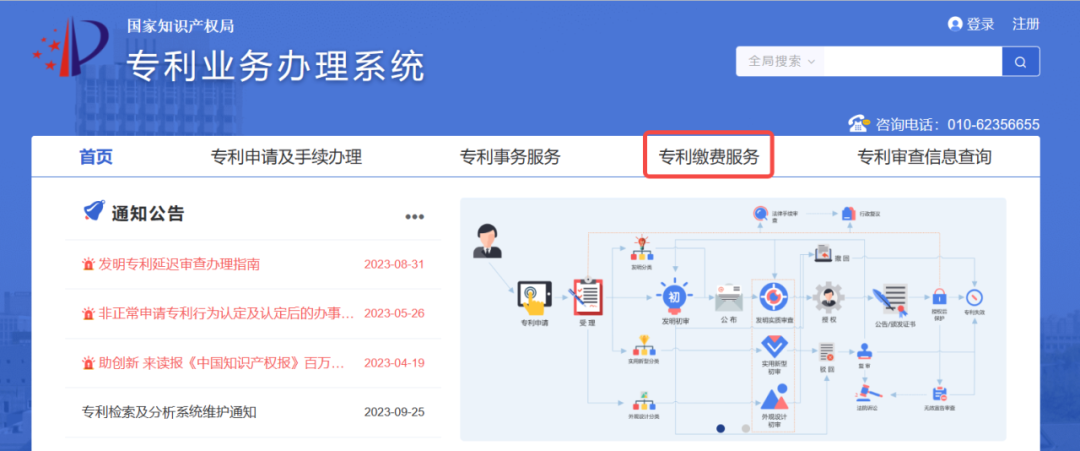Click the 发明实质审查 target icon

tap(773, 297)
